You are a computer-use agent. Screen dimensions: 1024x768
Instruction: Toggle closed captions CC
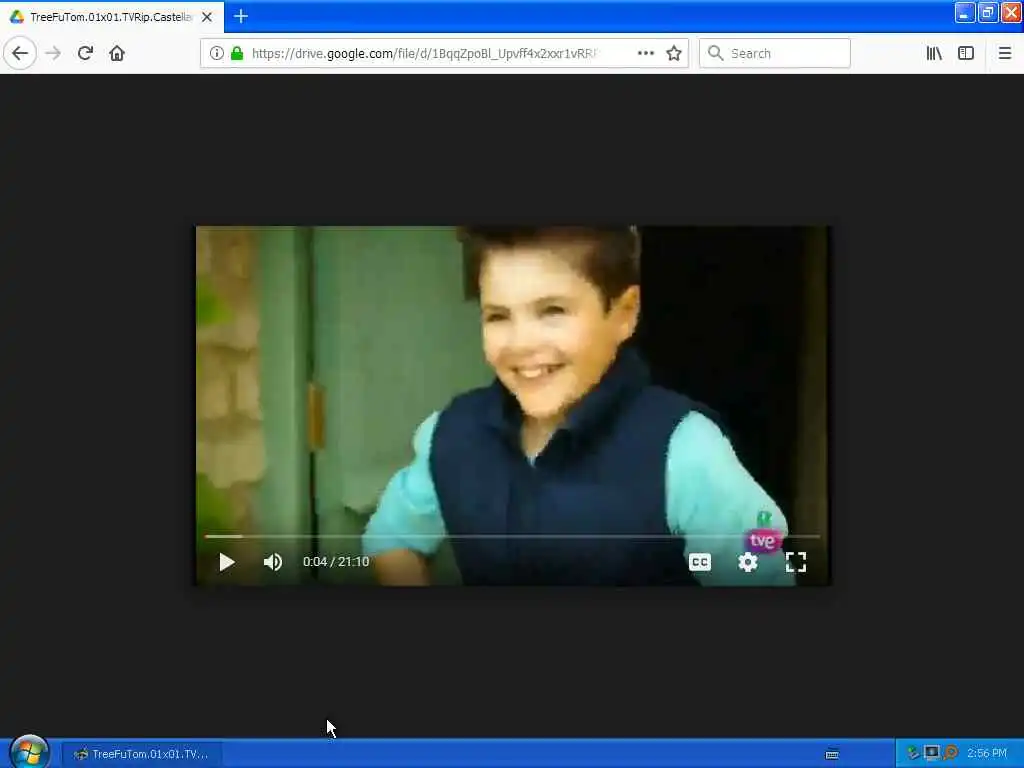[x=699, y=562]
